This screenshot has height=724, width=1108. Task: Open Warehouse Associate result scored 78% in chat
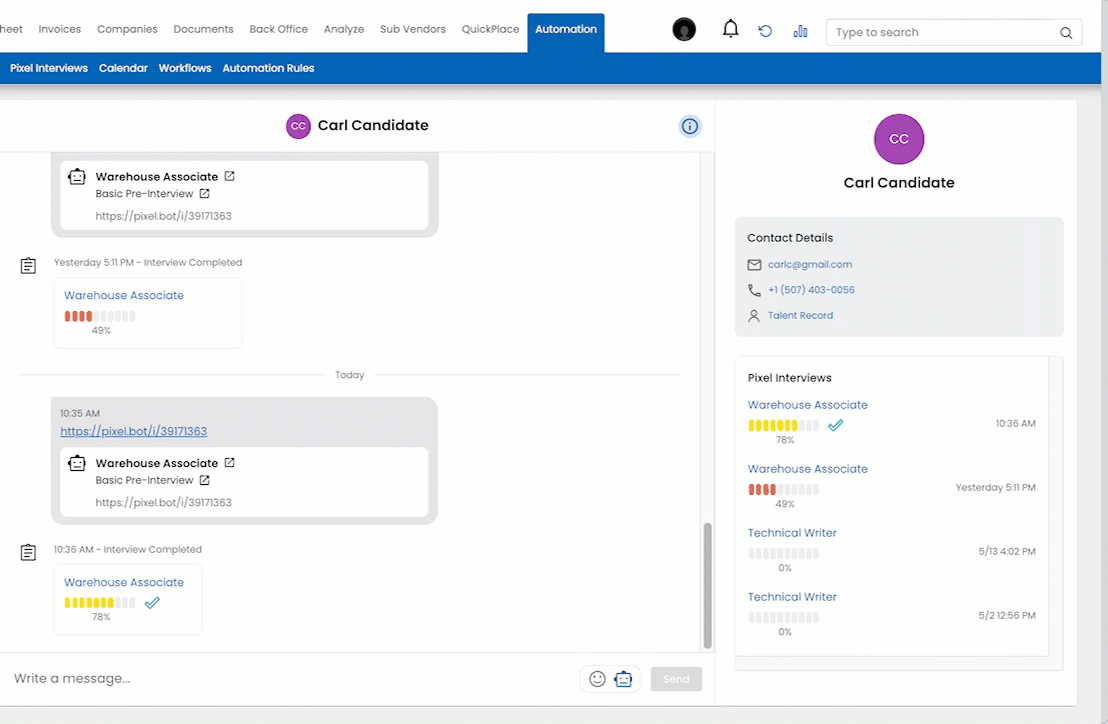tap(124, 582)
